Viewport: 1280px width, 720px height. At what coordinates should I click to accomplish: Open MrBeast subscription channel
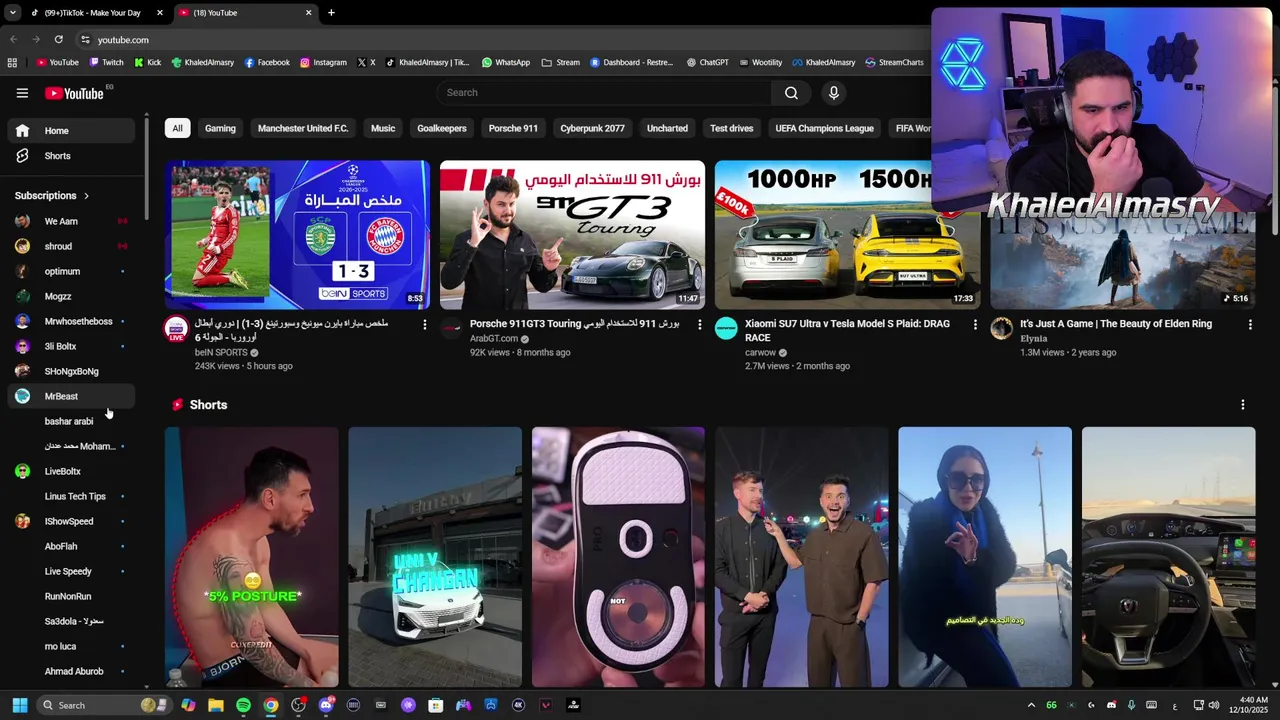click(71, 396)
